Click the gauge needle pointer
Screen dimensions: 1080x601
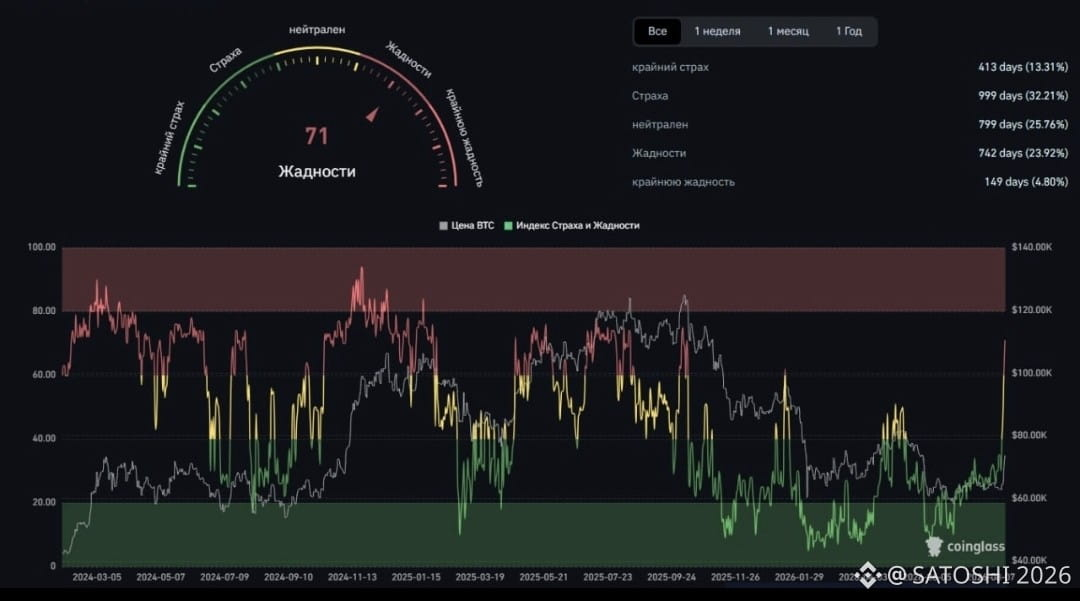373,114
